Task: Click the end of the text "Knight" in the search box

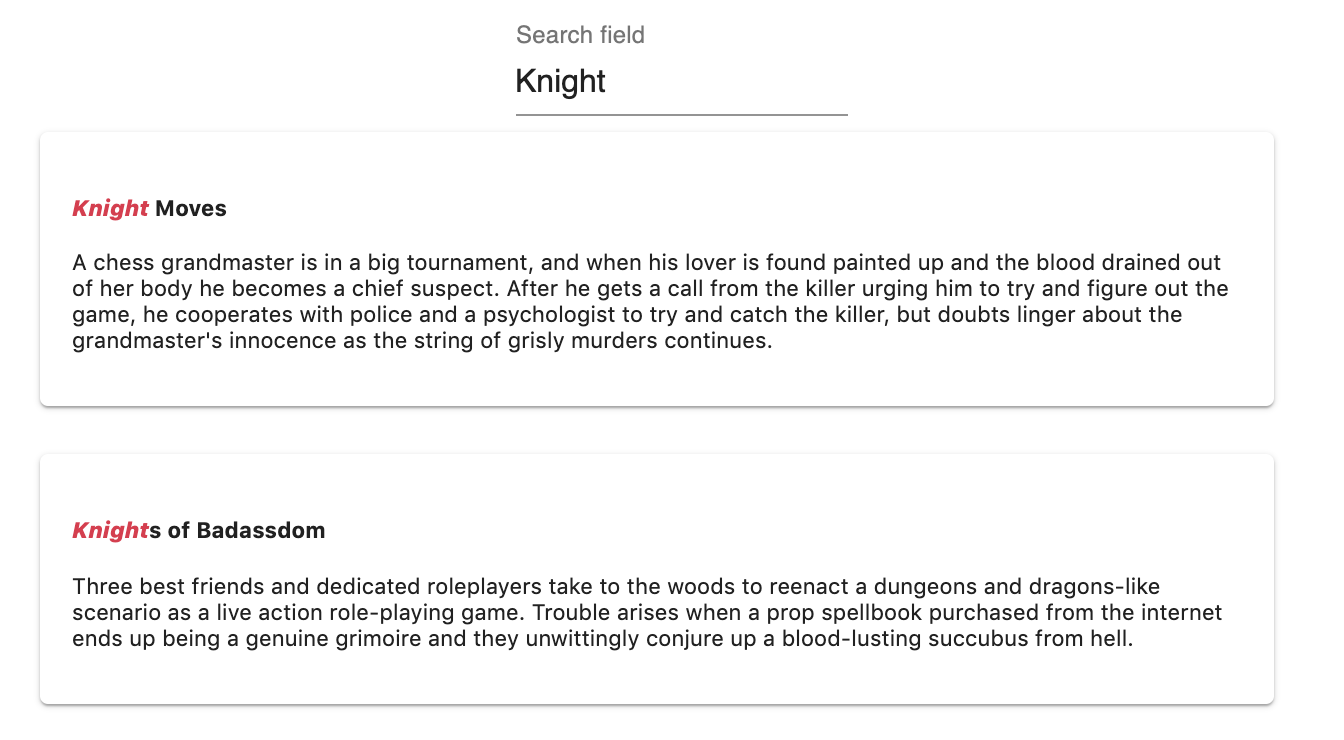Action: pos(608,82)
